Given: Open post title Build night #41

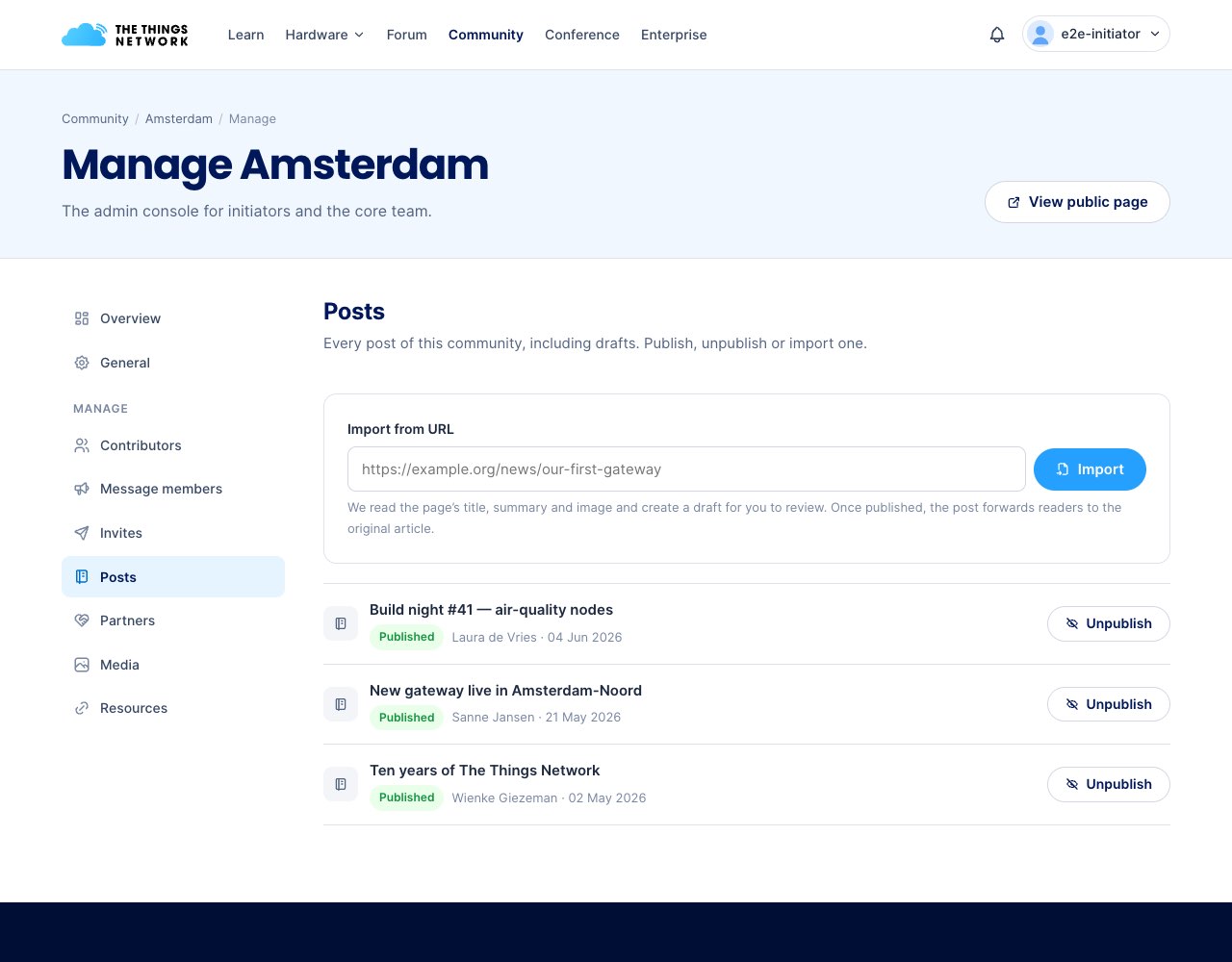Looking at the screenshot, I should click(x=491, y=610).
